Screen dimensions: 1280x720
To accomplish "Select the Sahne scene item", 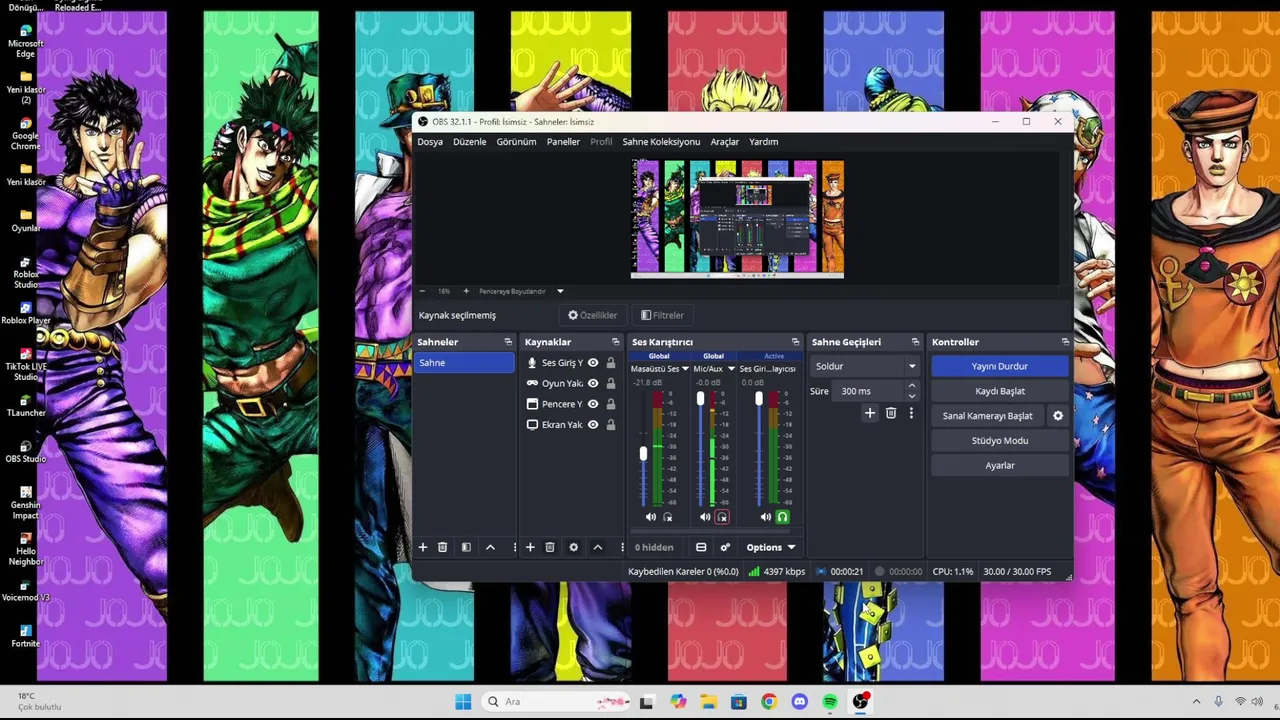I will 465,363.
